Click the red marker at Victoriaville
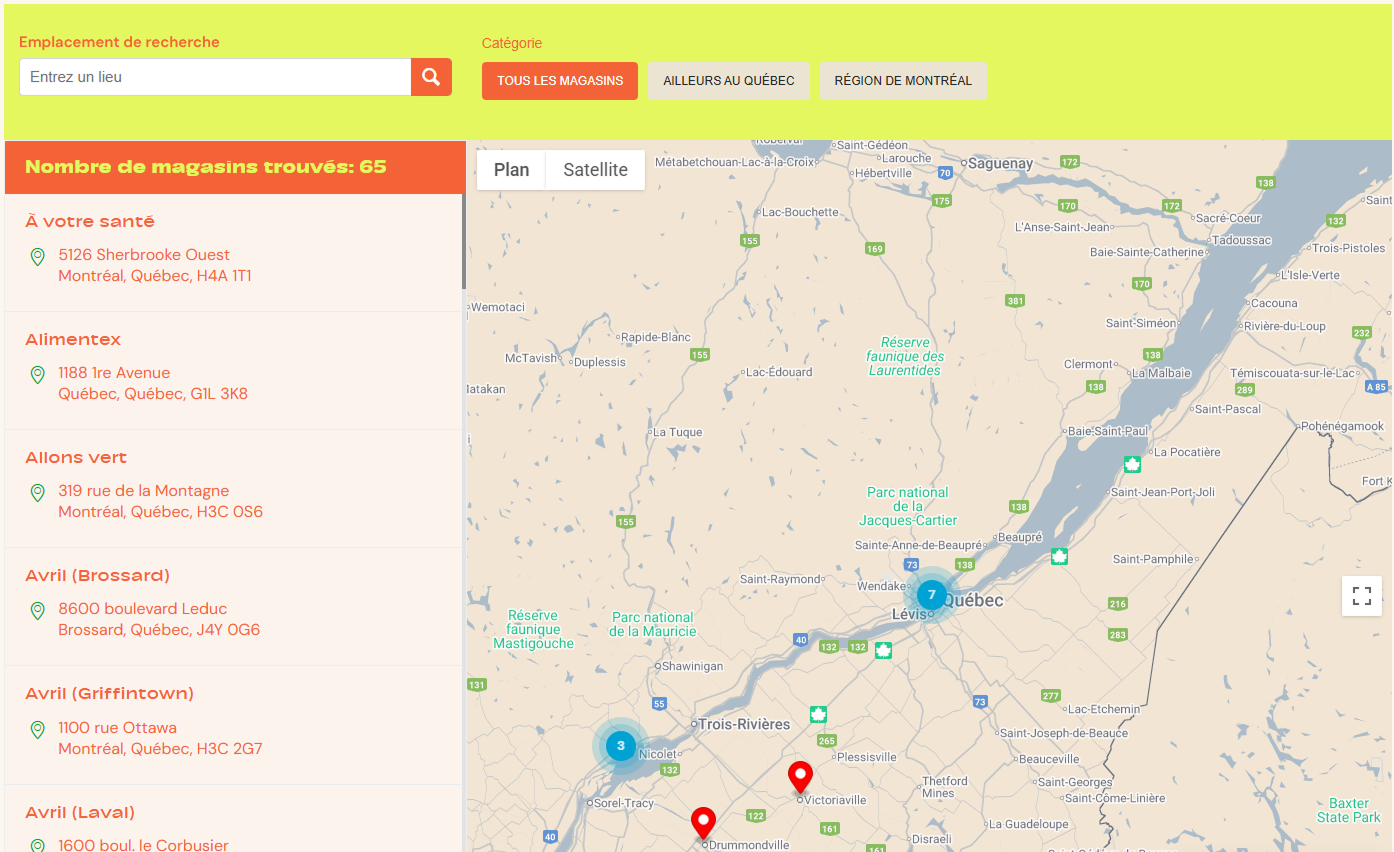The width and height of the screenshot is (1394, 852). tap(800, 777)
